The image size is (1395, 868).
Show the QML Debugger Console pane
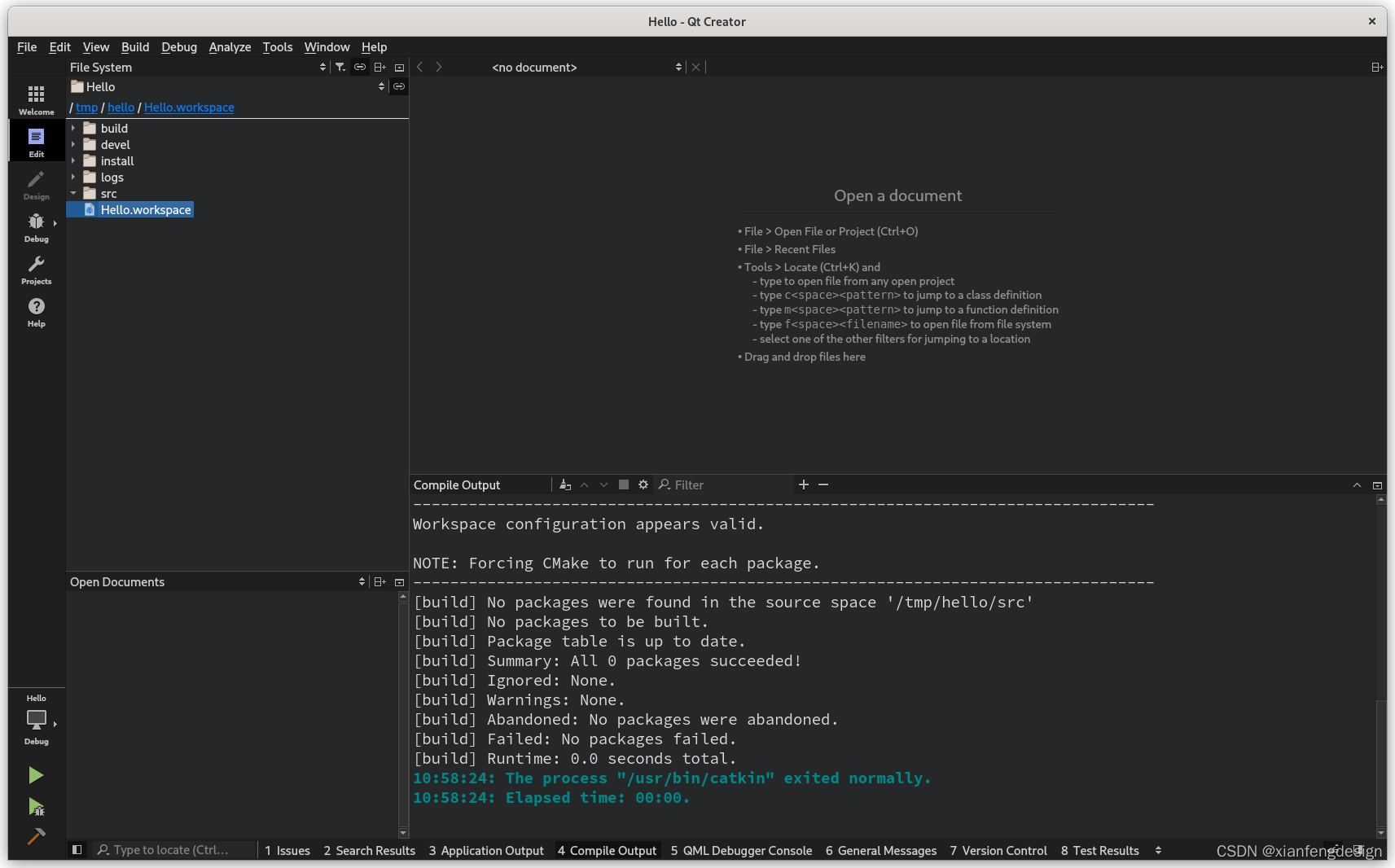(x=741, y=850)
